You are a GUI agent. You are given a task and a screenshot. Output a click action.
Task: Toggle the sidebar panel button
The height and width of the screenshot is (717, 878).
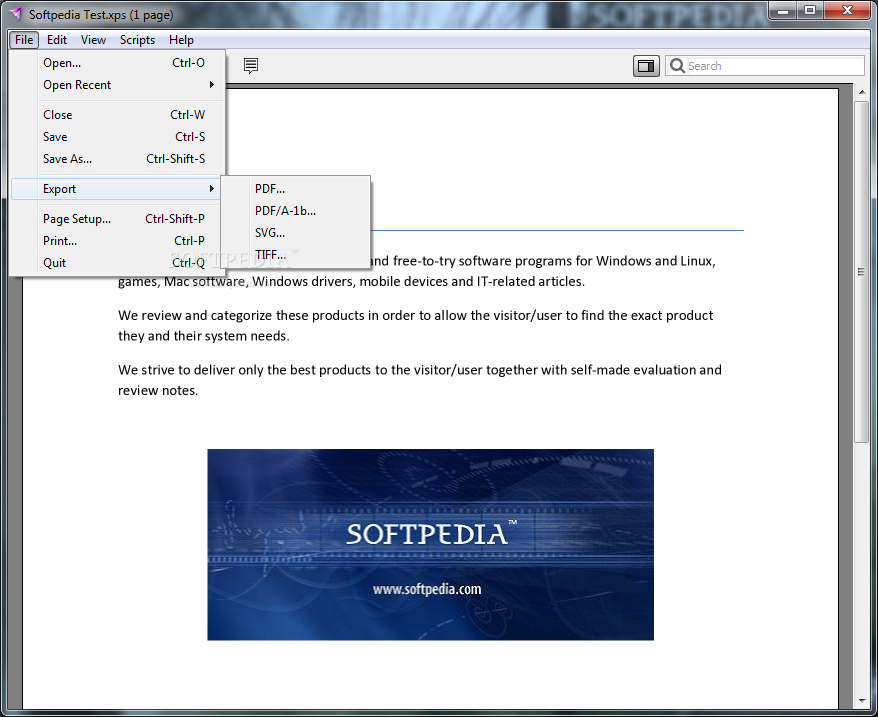pyautogui.click(x=646, y=66)
